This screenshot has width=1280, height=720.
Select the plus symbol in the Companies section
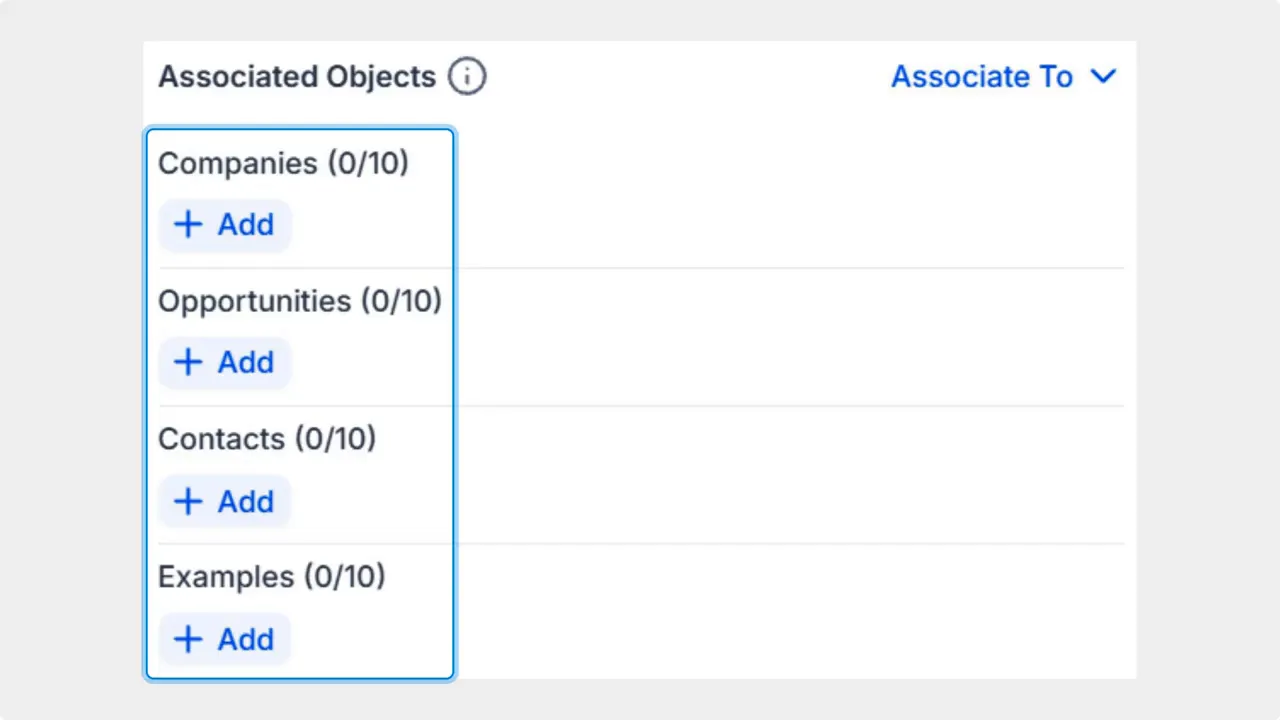(188, 225)
